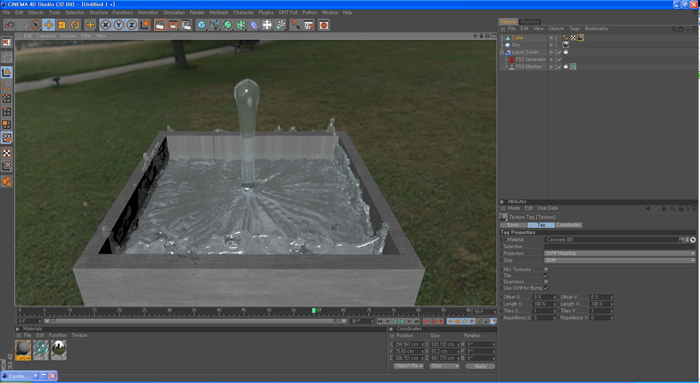
Task: Open the deformer objects tool
Action: [x=254, y=25]
